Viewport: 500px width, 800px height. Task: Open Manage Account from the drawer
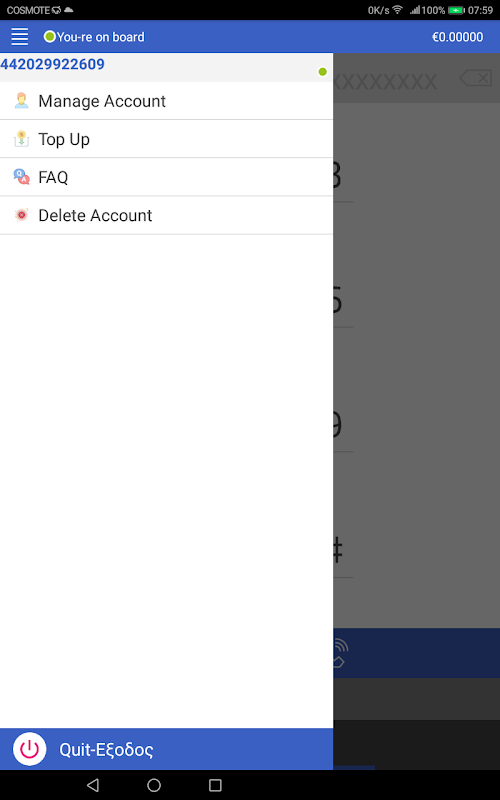click(166, 101)
